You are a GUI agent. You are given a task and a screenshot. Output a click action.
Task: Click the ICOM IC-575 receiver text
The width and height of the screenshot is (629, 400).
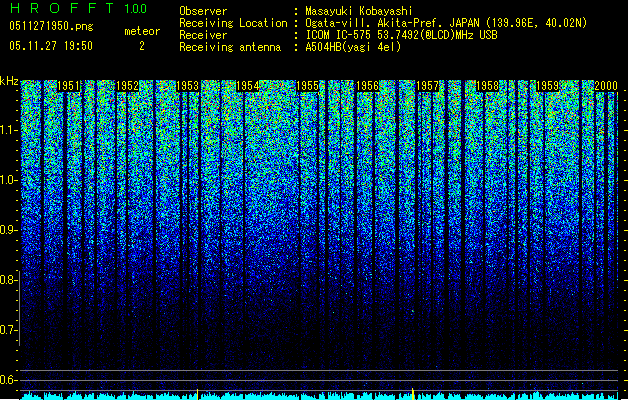click(402, 35)
